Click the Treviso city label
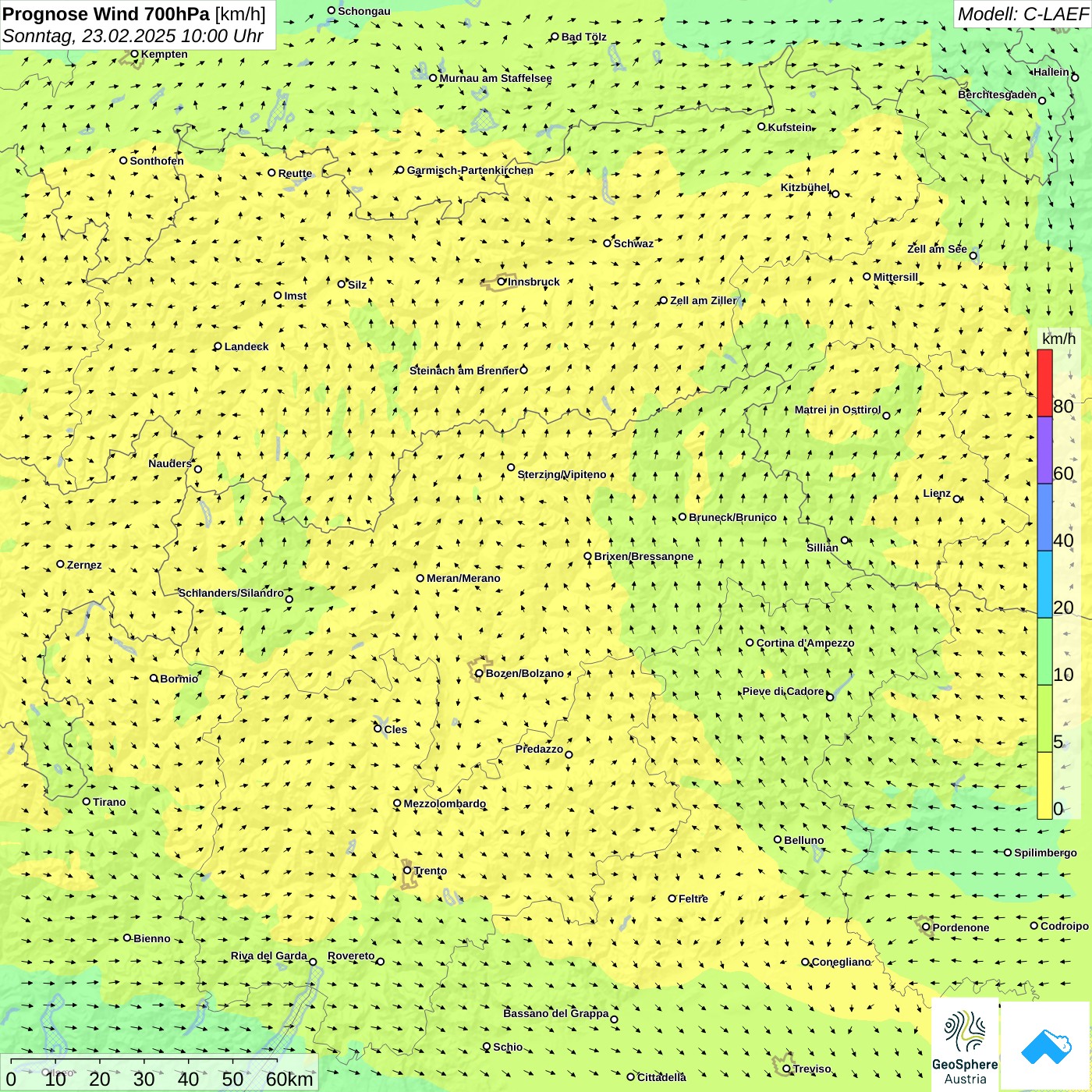Viewport: 1092px width, 1092px height. tap(812, 1069)
